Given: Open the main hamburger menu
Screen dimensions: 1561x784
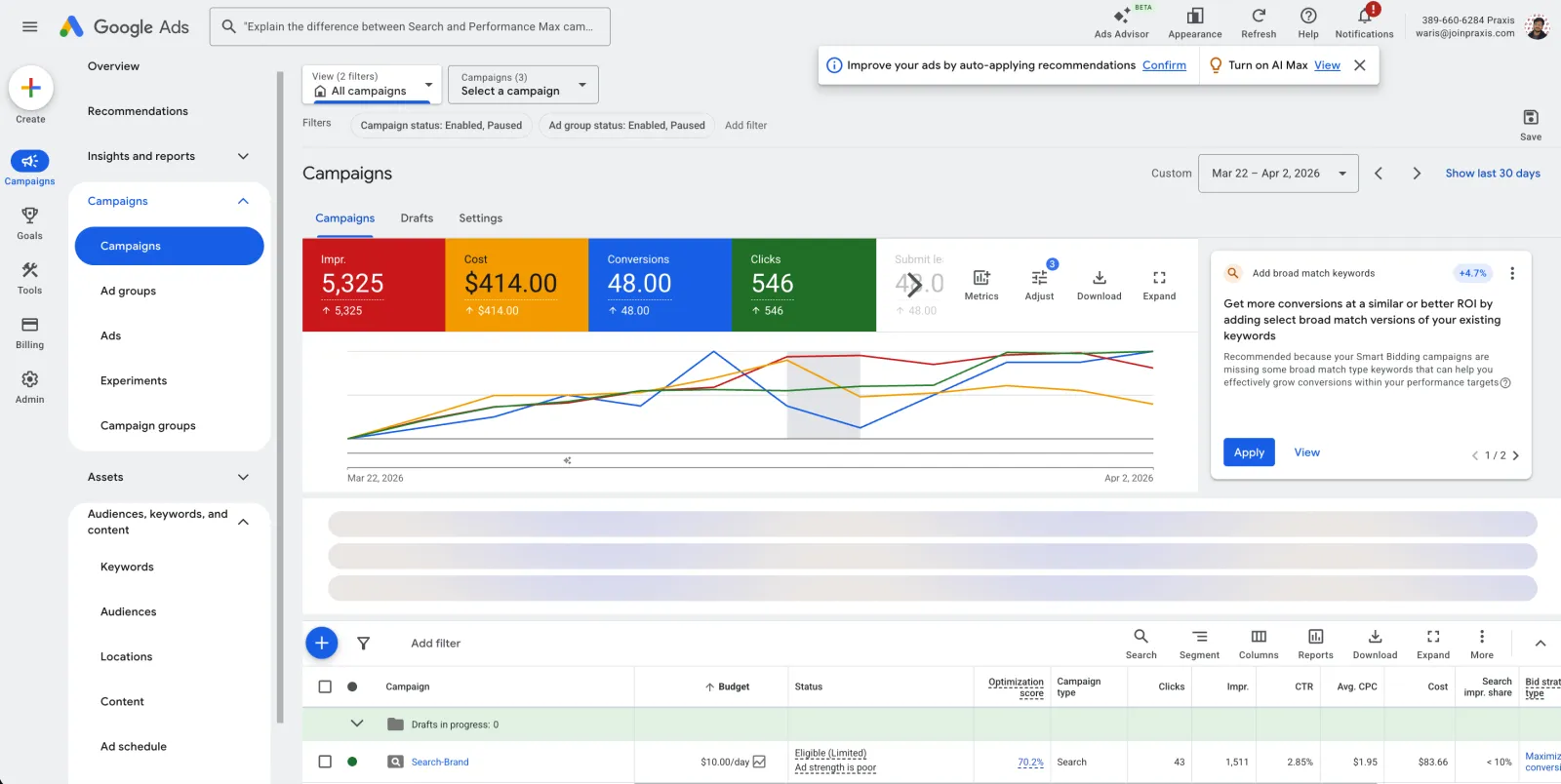Looking at the screenshot, I should click(x=29, y=26).
